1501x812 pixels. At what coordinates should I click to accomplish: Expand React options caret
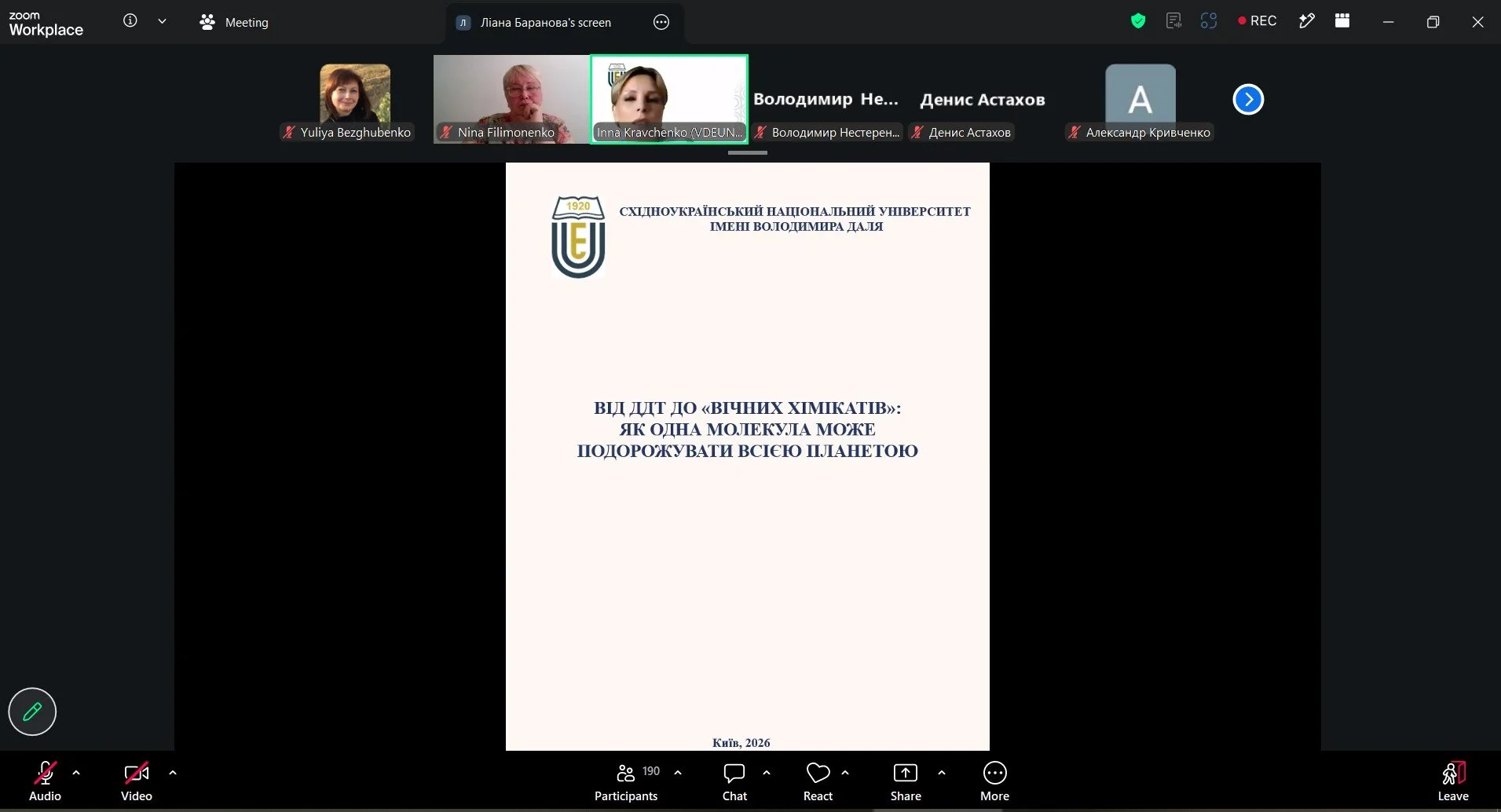(x=845, y=773)
